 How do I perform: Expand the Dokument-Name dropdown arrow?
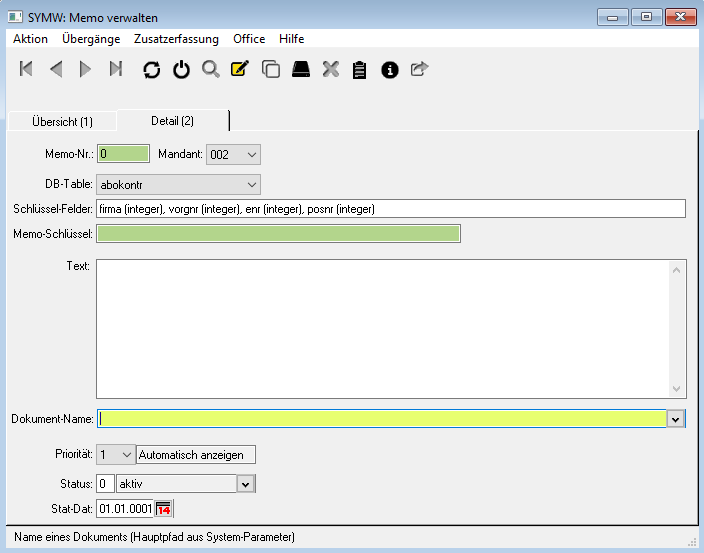(676, 419)
